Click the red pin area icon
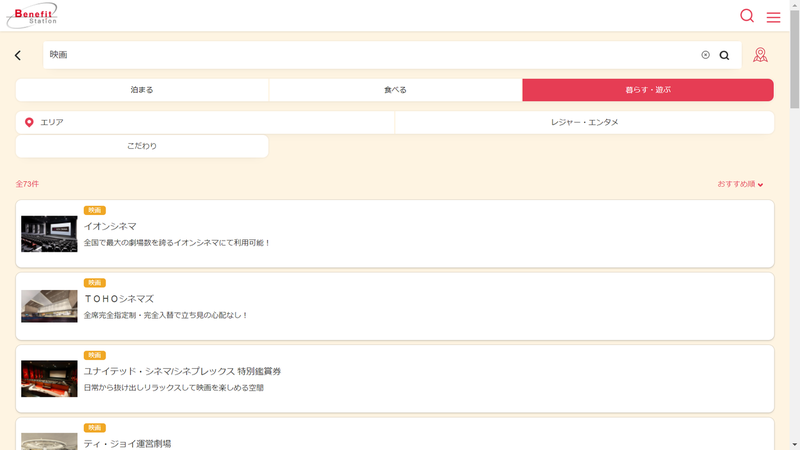The image size is (800, 450). coord(29,122)
